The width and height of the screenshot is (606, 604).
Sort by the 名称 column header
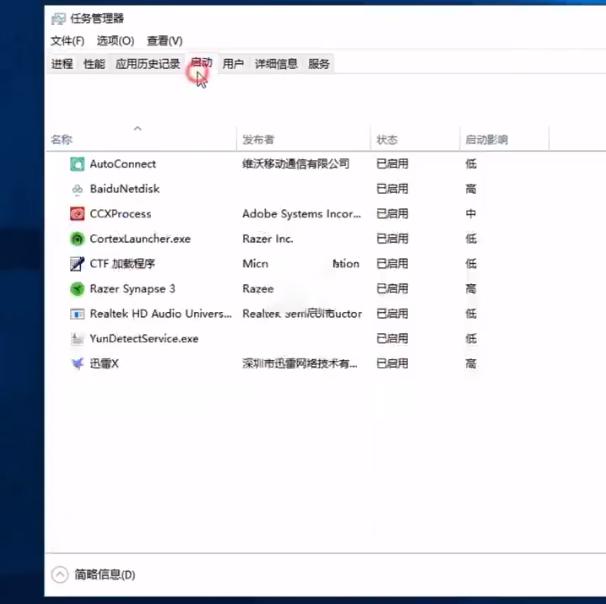(x=62, y=140)
